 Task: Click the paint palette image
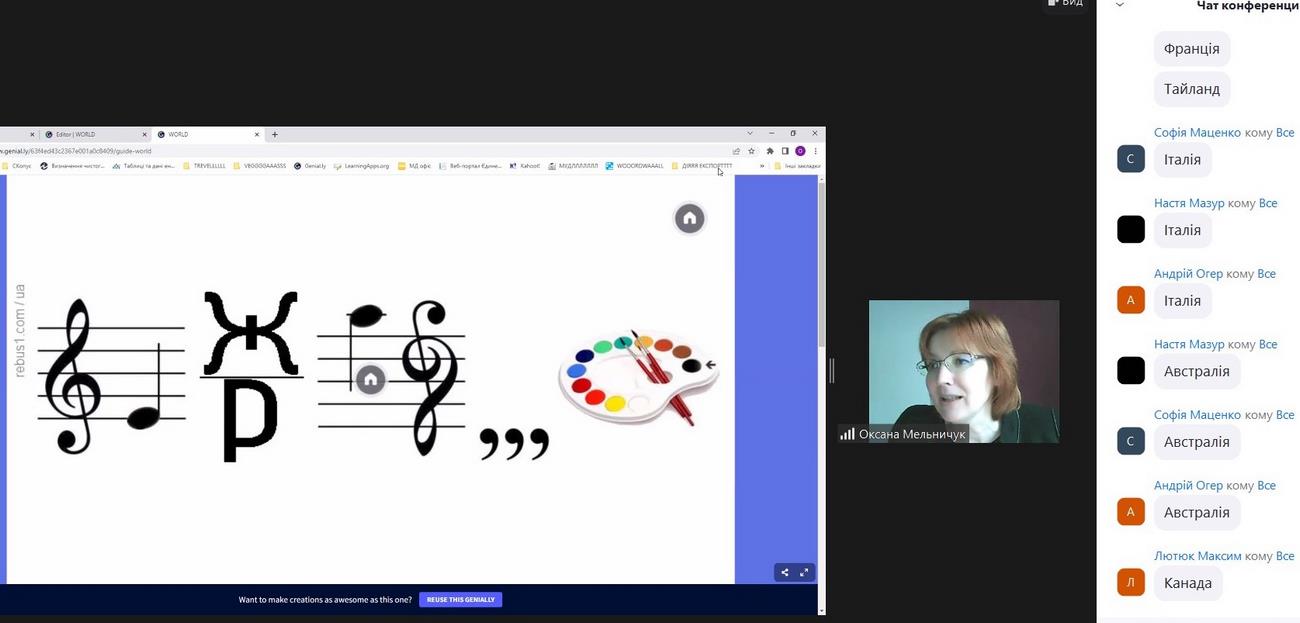(x=638, y=375)
